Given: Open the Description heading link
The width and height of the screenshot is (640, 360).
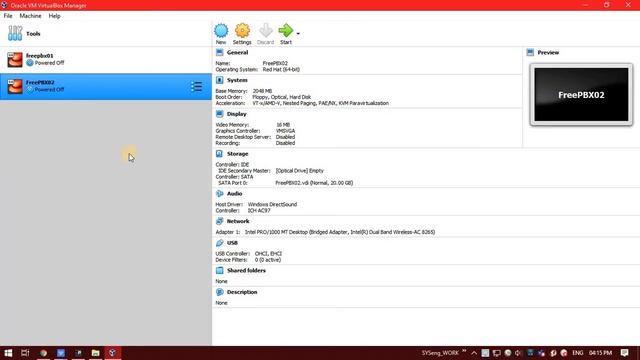Looking at the screenshot, I should (x=242, y=292).
